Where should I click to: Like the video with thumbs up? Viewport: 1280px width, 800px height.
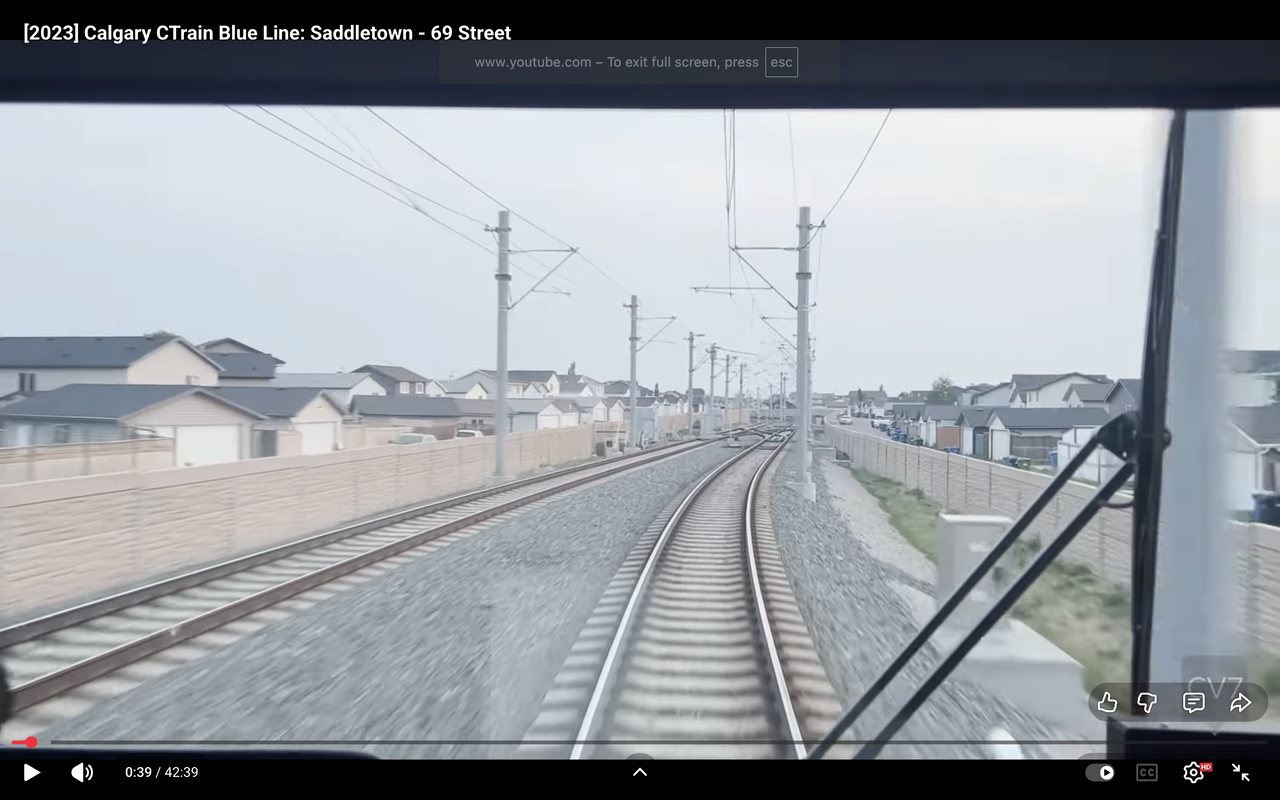click(1107, 702)
